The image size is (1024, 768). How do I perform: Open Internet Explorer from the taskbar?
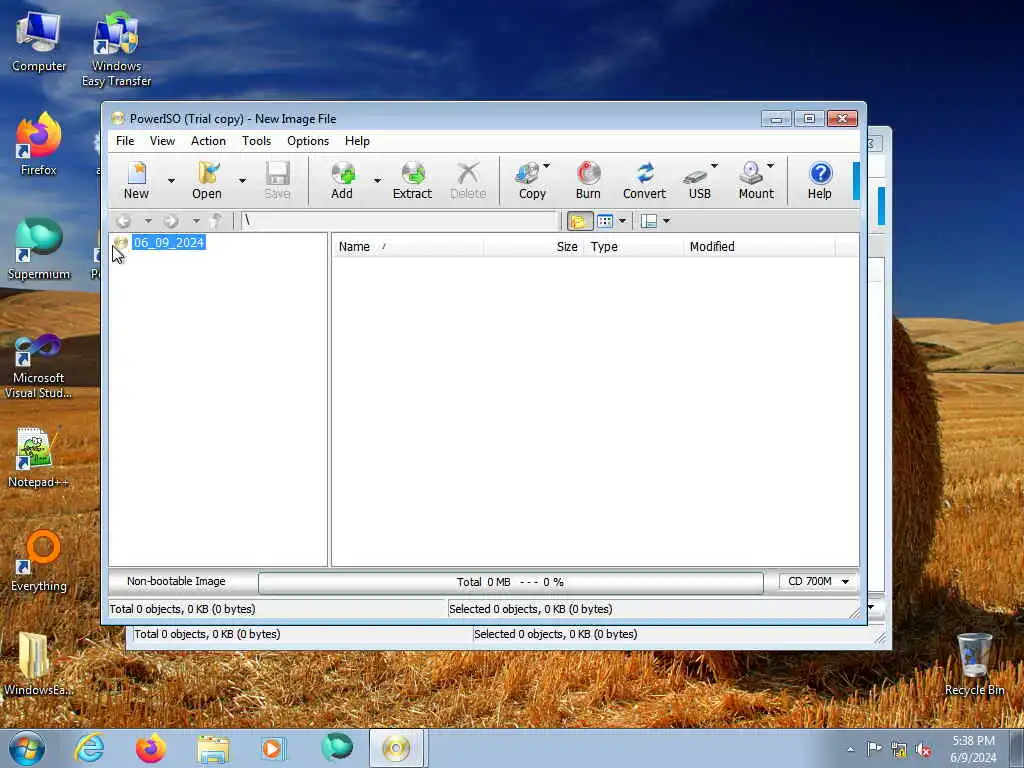(89, 748)
